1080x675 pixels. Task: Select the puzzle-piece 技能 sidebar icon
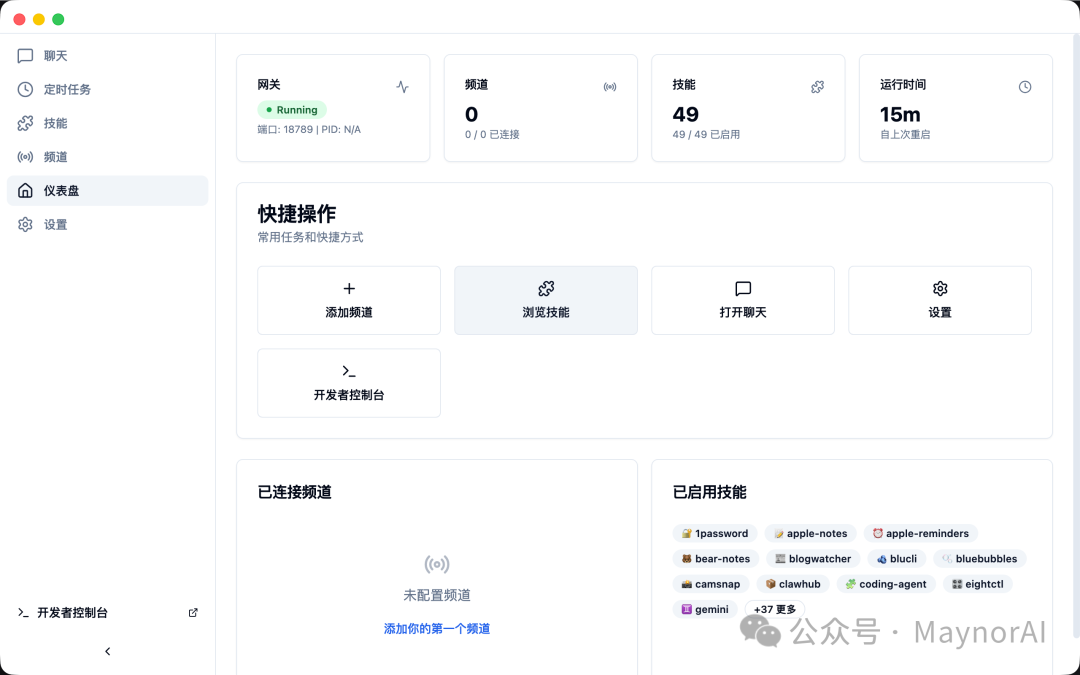(x=25, y=122)
